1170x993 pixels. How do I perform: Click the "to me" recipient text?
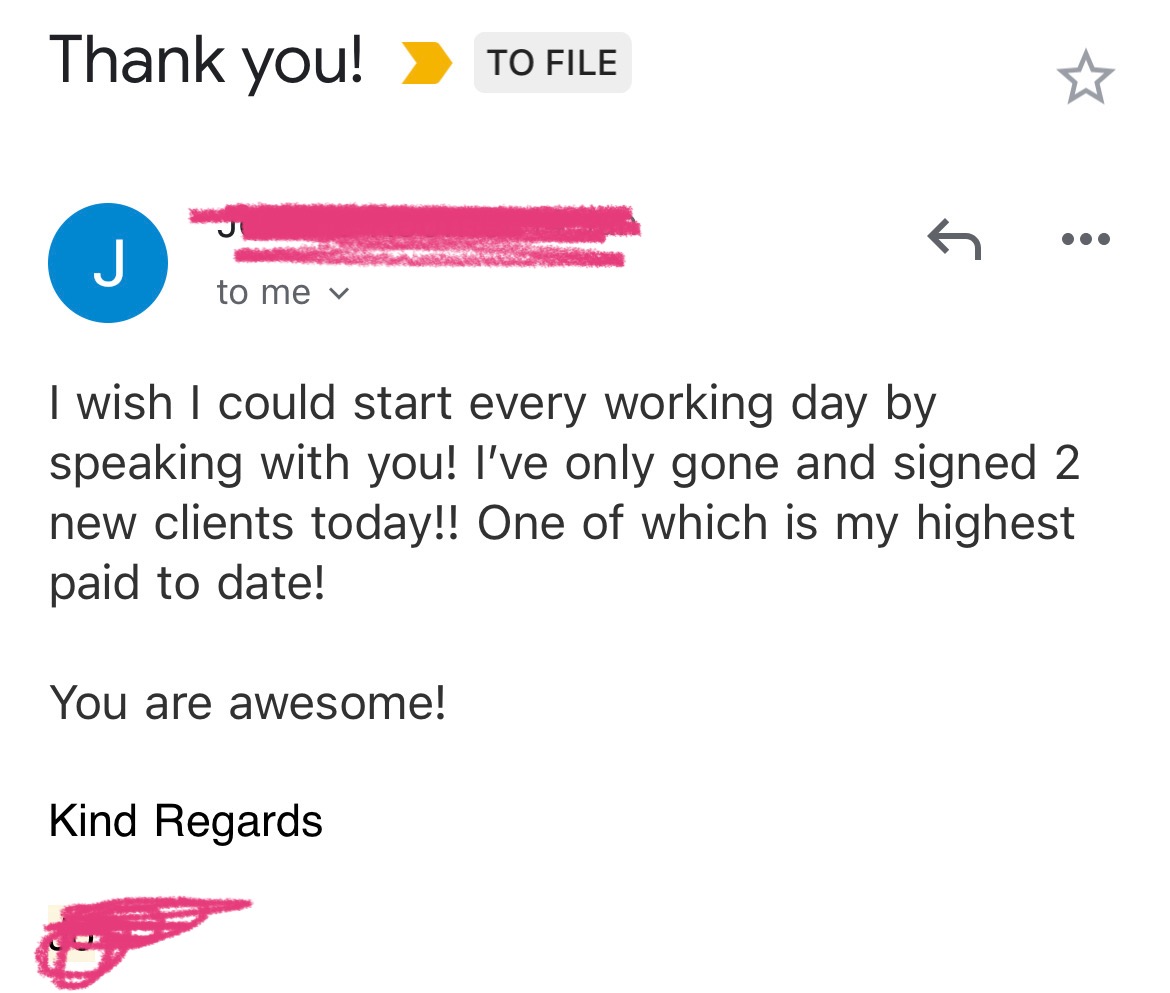pyautogui.click(x=263, y=293)
